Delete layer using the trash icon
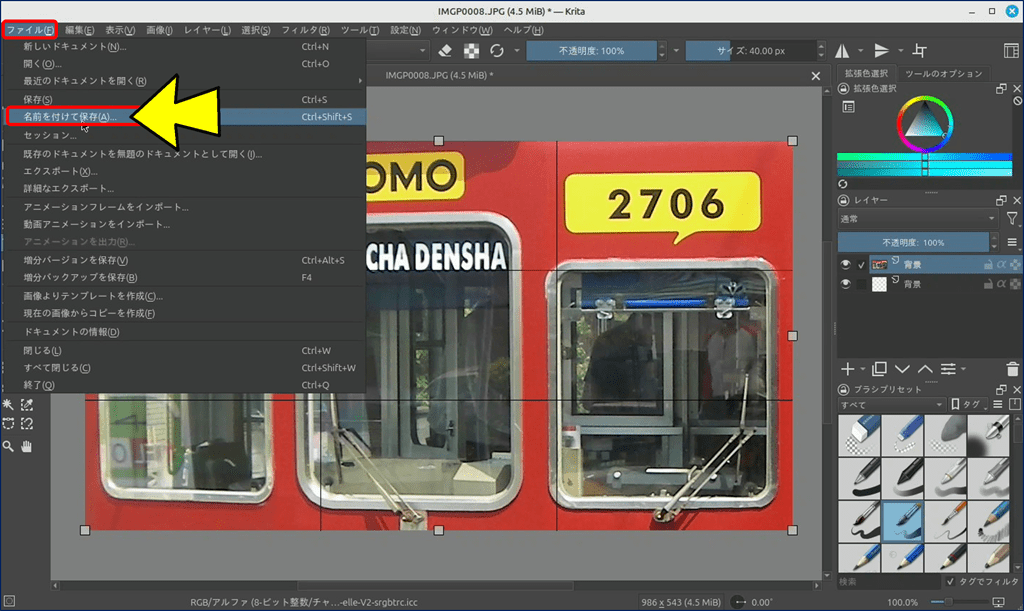This screenshot has width=1024, height=611. pyautogui.click(x=1013, y=369)
